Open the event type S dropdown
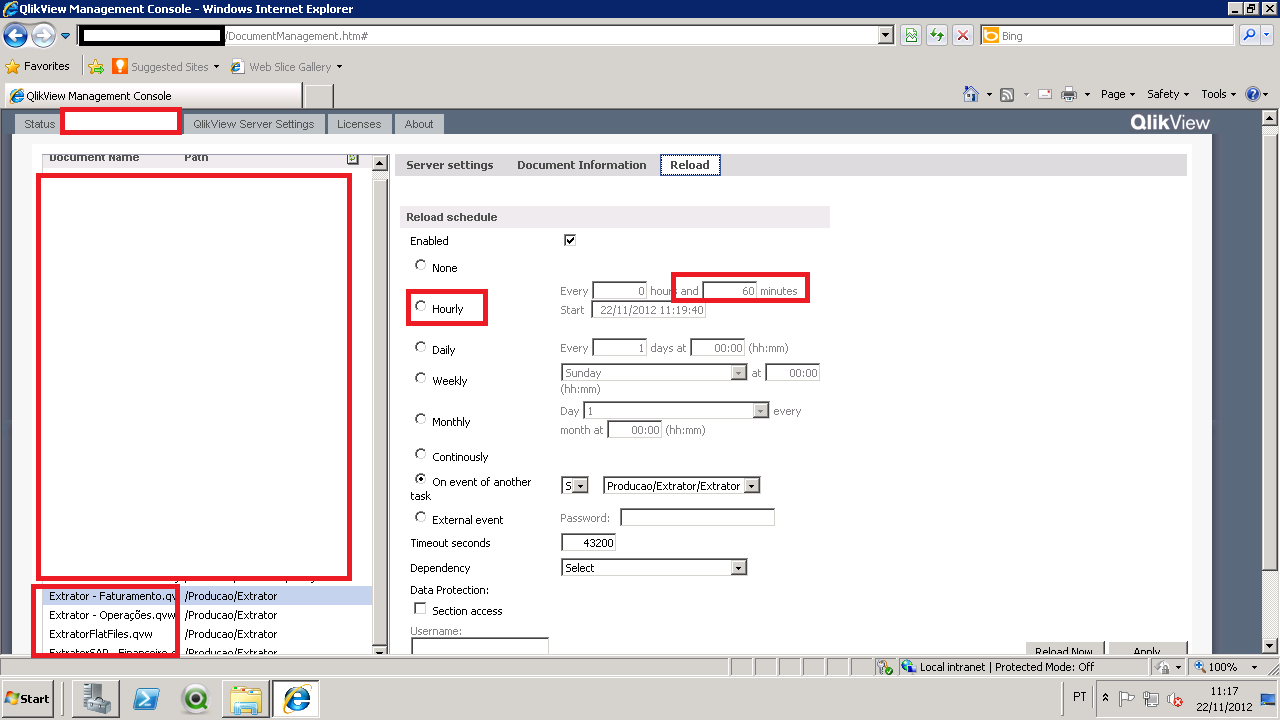Image resolution: width=1280 pixels, height=720 pixels. 575,486
